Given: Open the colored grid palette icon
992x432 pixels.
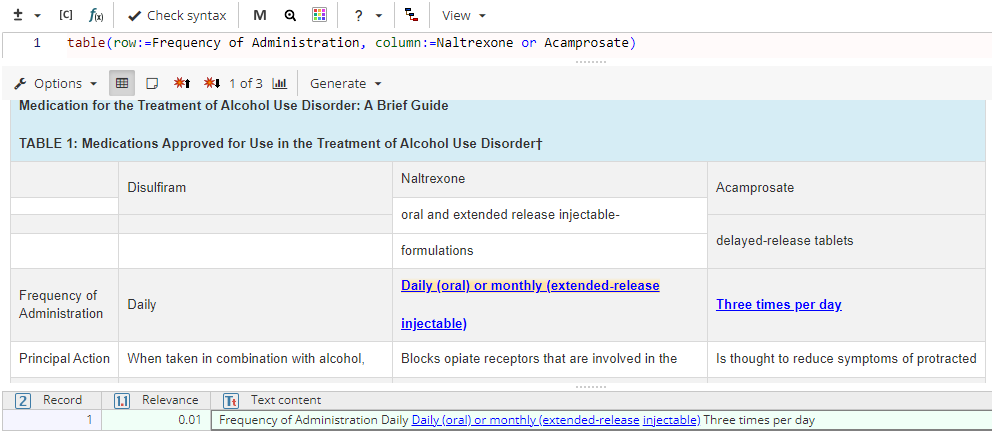Looking at the screenshot, I should tap(319, 15).
